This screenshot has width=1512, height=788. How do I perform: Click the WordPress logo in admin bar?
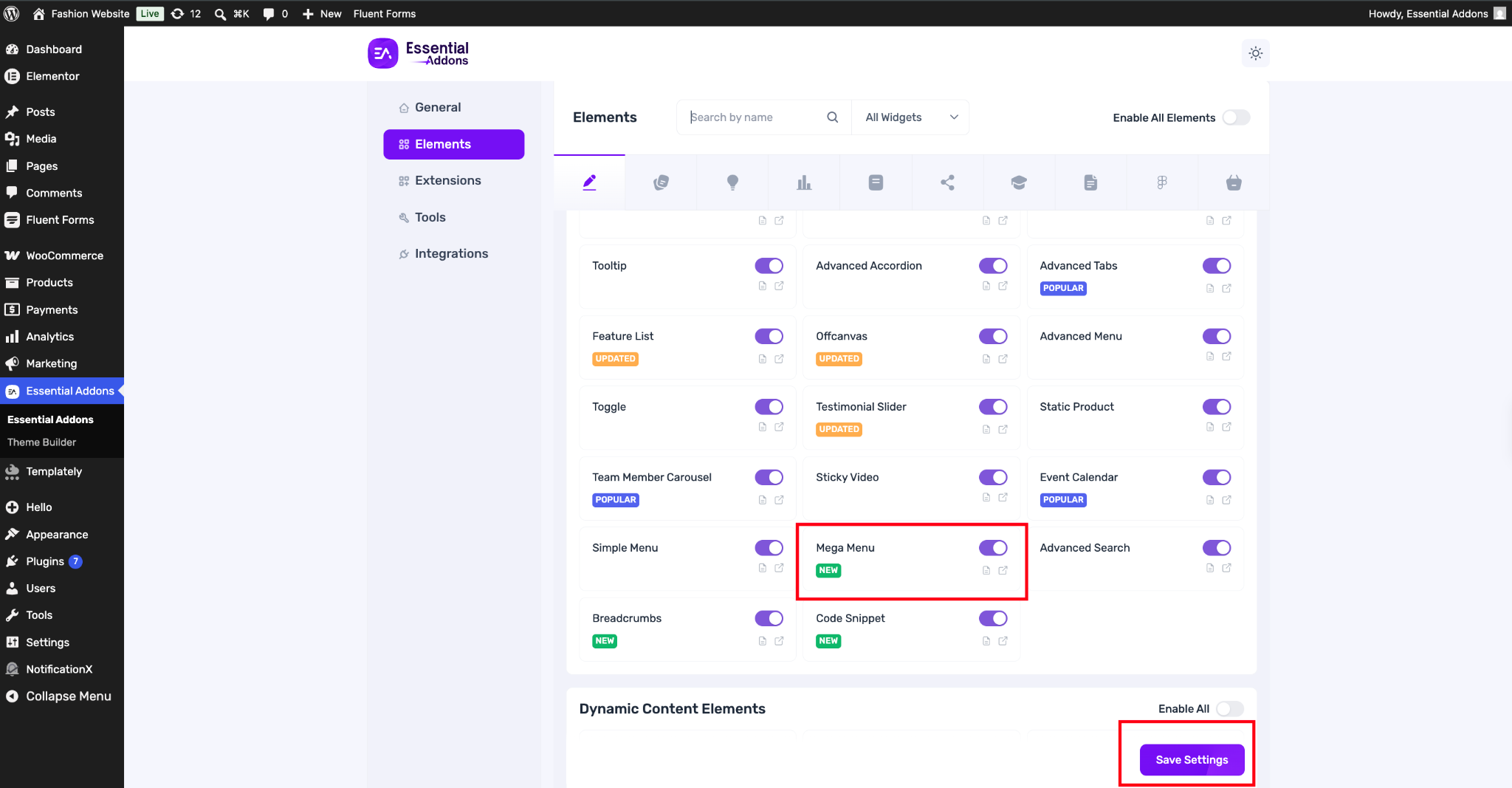[12, 13]
